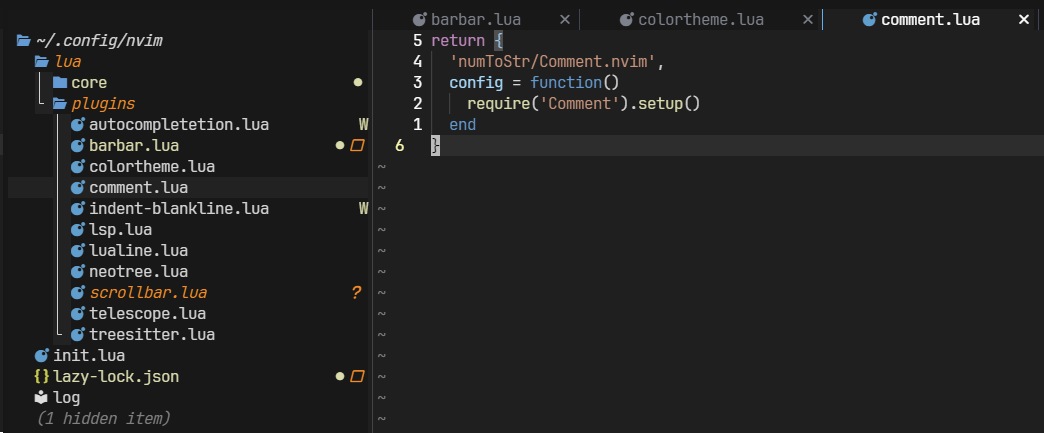Screen dimensions: 1044x433
Task: Open treesitter.lua from the file tree
Action: (151, 335)
